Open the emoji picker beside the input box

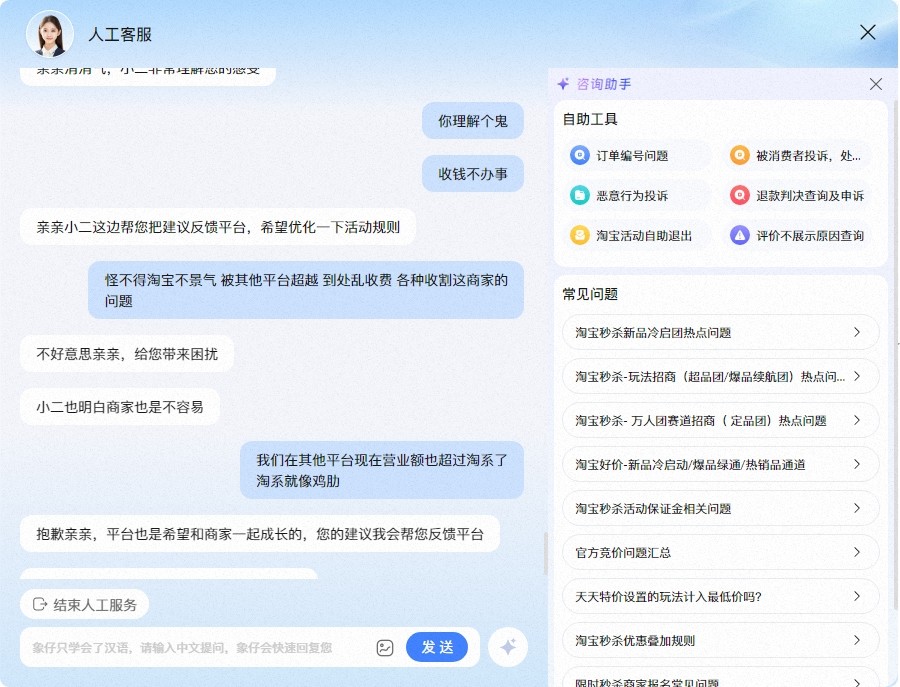[385, 647]
